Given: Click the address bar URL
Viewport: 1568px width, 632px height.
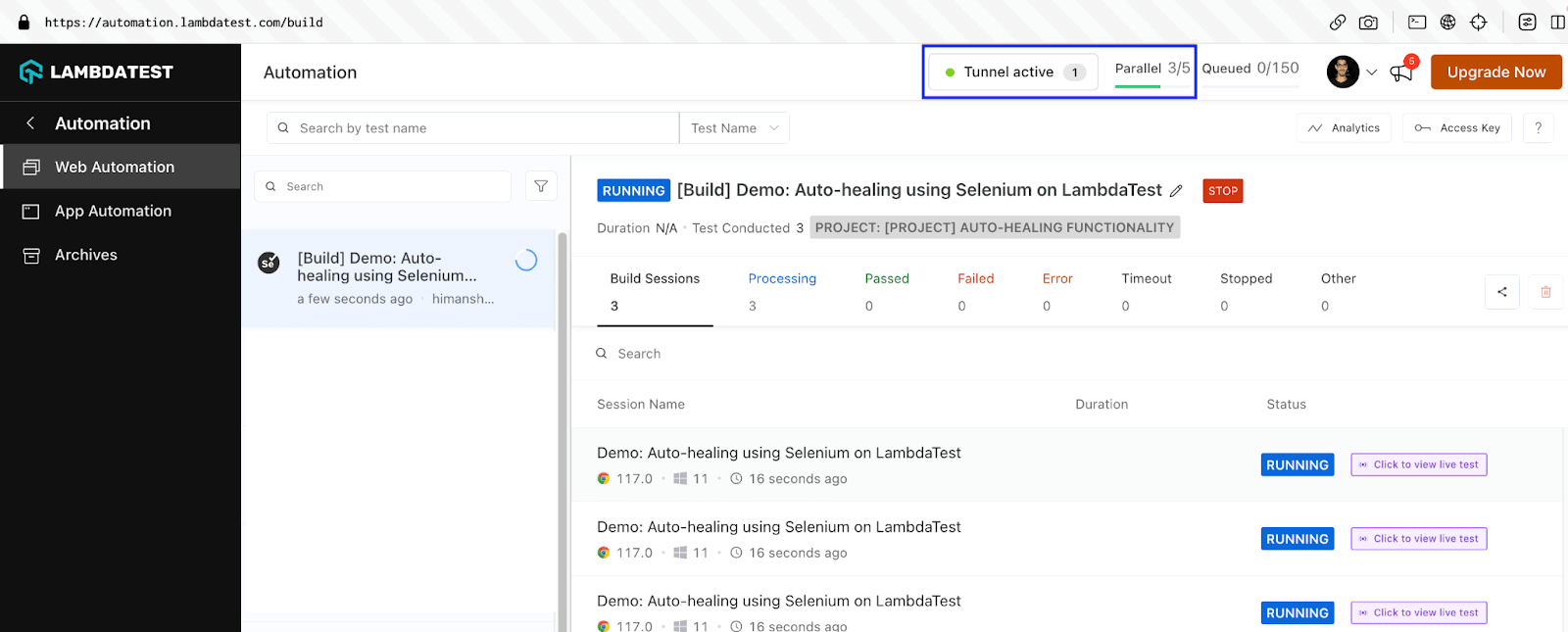Looking at the screenshot, I should (183, 22).
